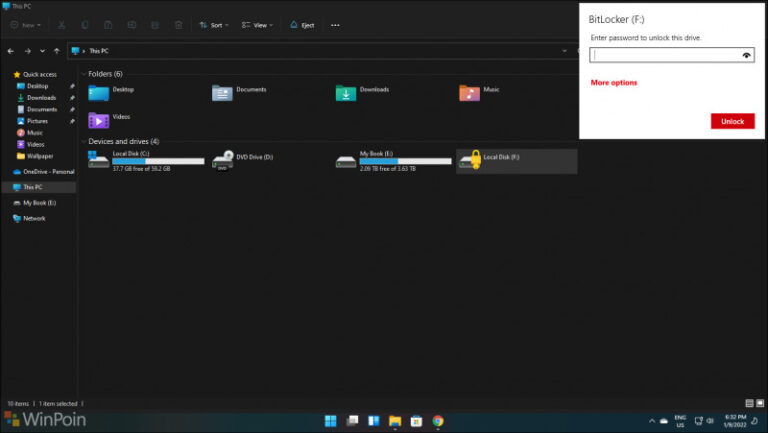Open the Downloads folder icon

[346, 93]
